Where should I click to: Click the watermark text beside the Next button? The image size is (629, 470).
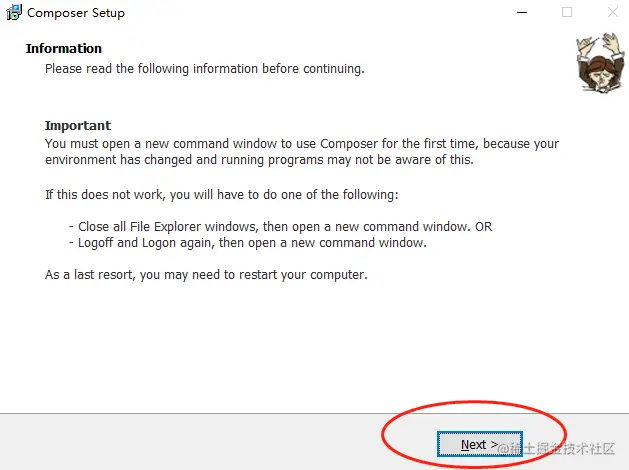tap(567, 447)
